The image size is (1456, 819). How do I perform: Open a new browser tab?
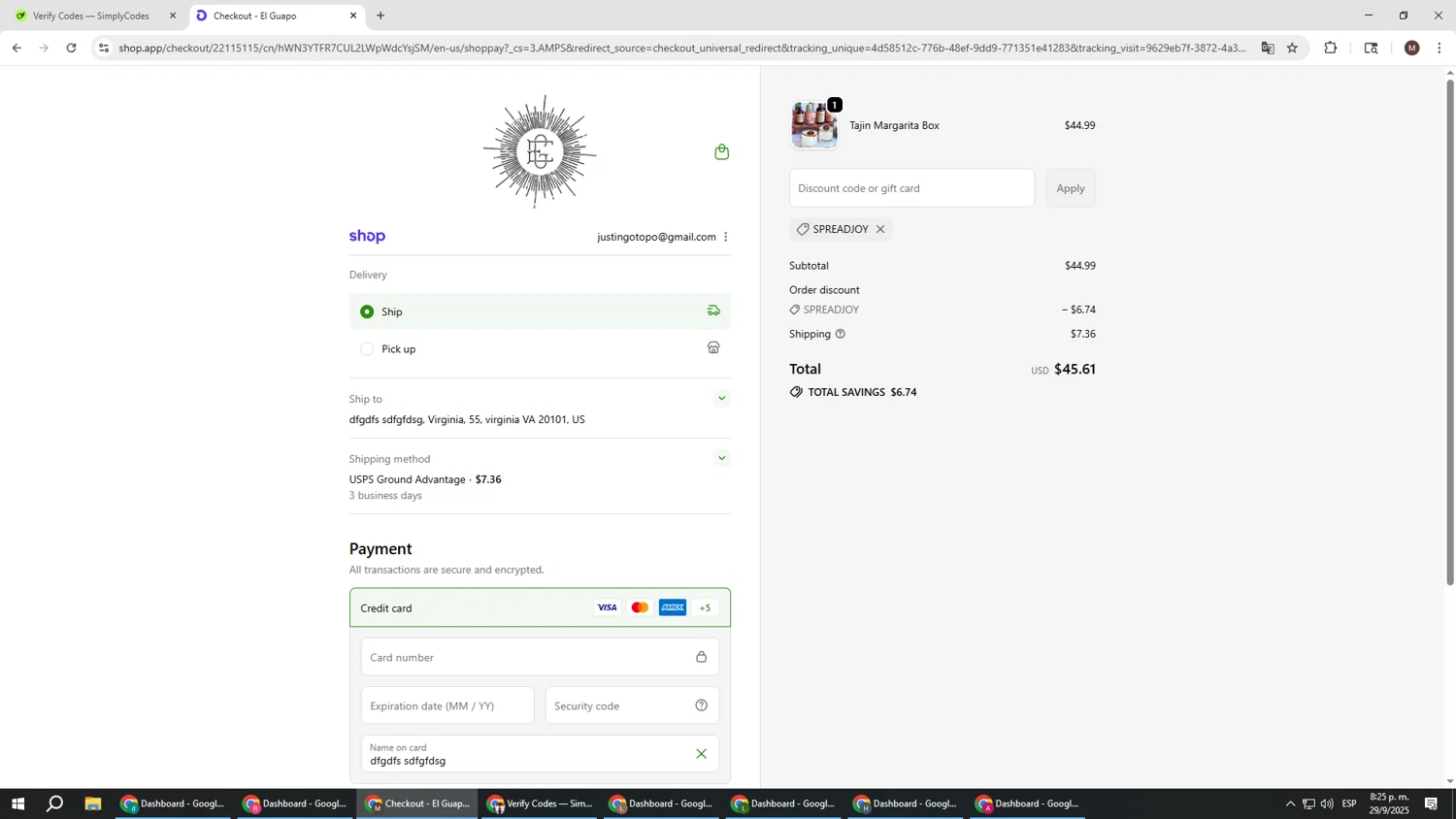tap(381, 16)
